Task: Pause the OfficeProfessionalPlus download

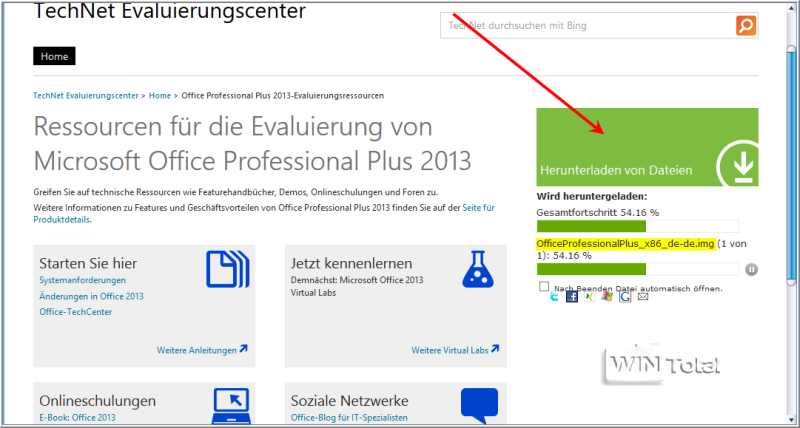Action: click(x=751, y=269)
